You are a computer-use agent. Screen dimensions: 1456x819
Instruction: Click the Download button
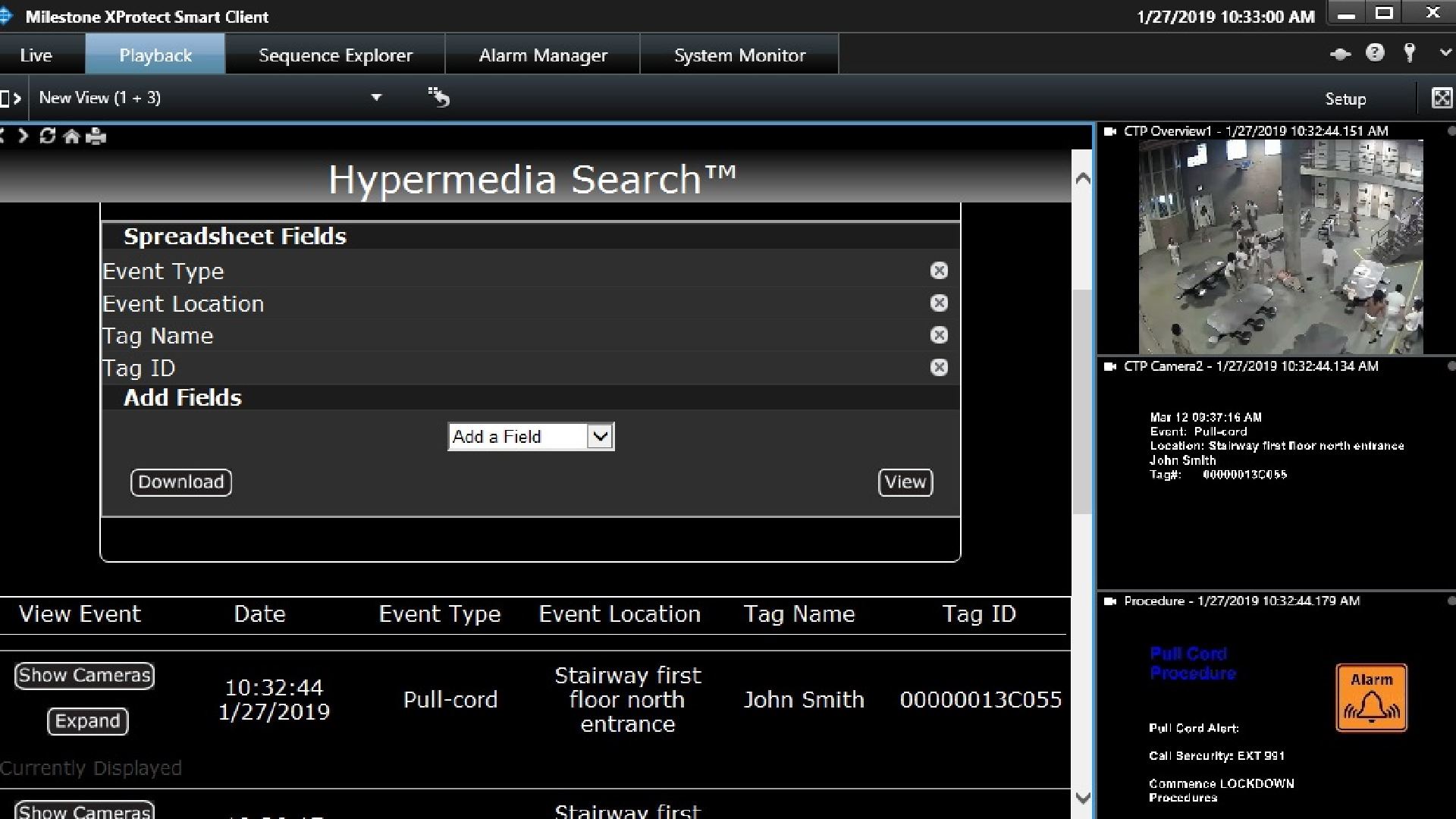pos(181,482)
